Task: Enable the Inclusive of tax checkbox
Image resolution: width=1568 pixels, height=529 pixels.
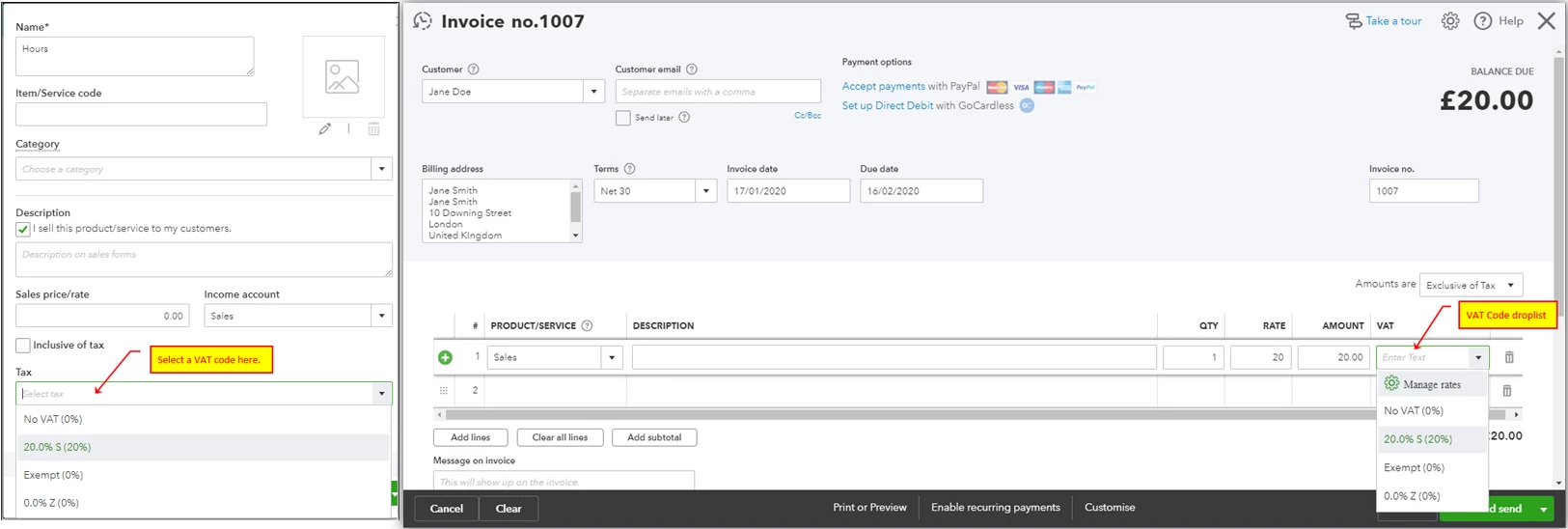Action: pyautogui.click(x=23, y=346)
